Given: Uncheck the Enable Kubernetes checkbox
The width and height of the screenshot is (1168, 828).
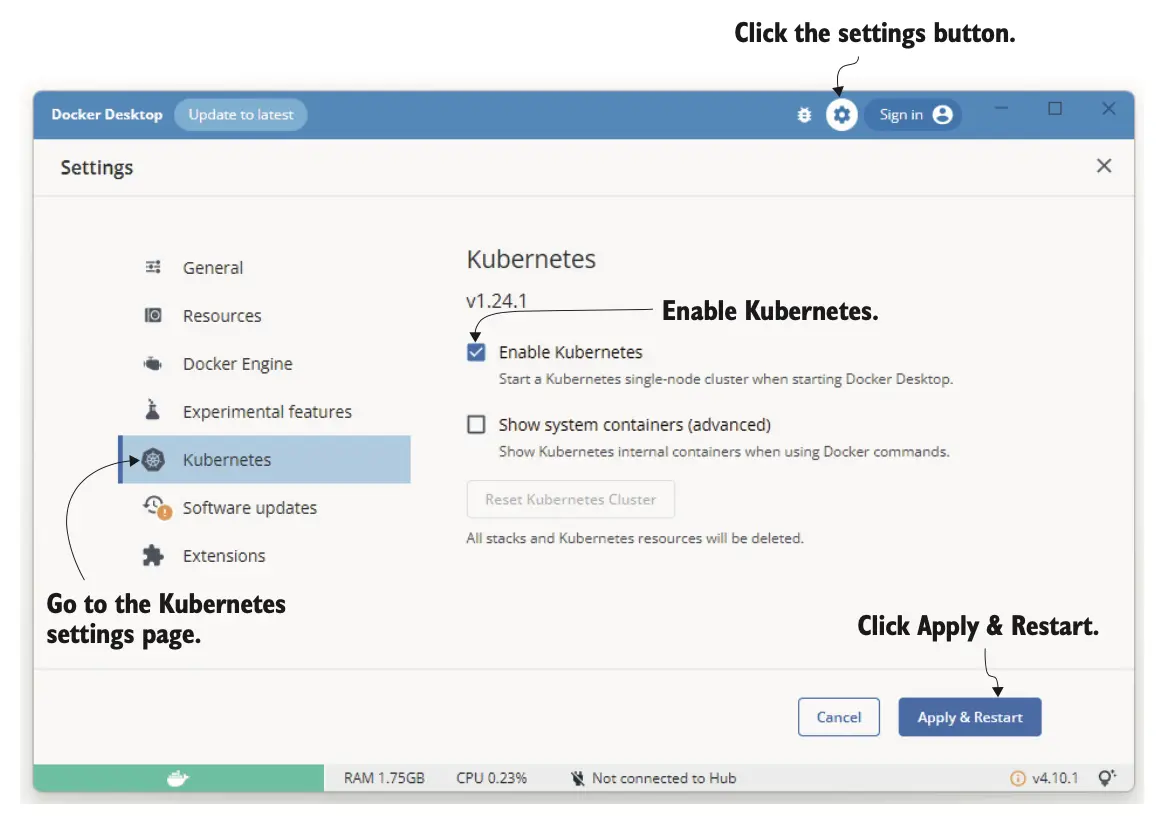Looking at the screenshot, I should pyautogui.click(x=477, y=352).
